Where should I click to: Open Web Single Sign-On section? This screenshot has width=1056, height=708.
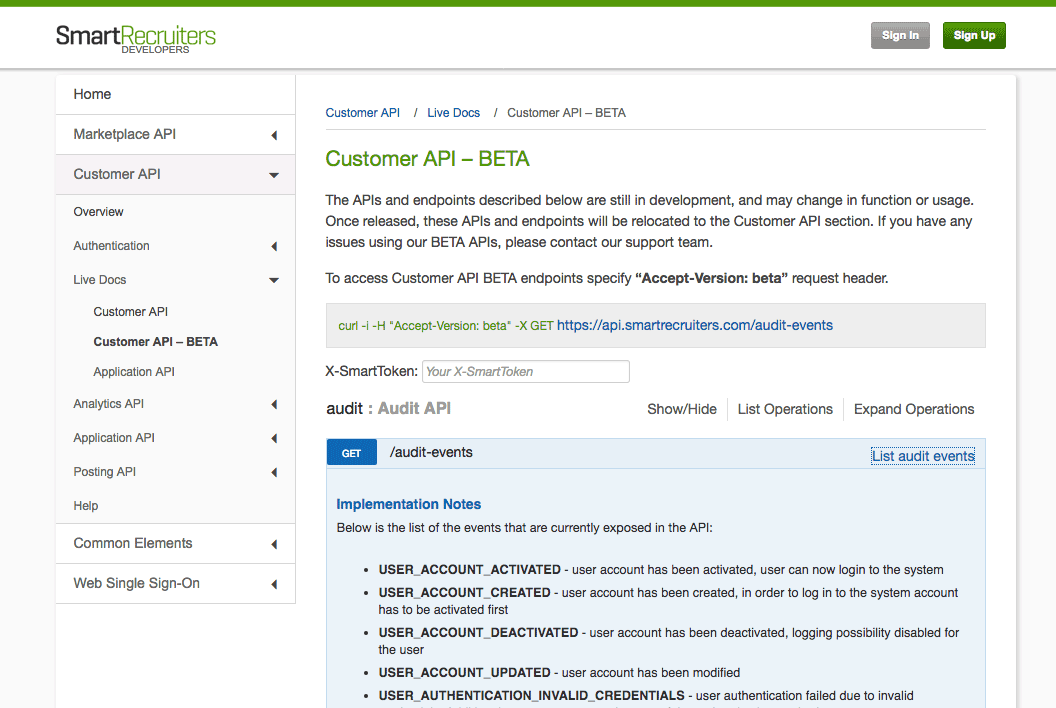point(137,583)
